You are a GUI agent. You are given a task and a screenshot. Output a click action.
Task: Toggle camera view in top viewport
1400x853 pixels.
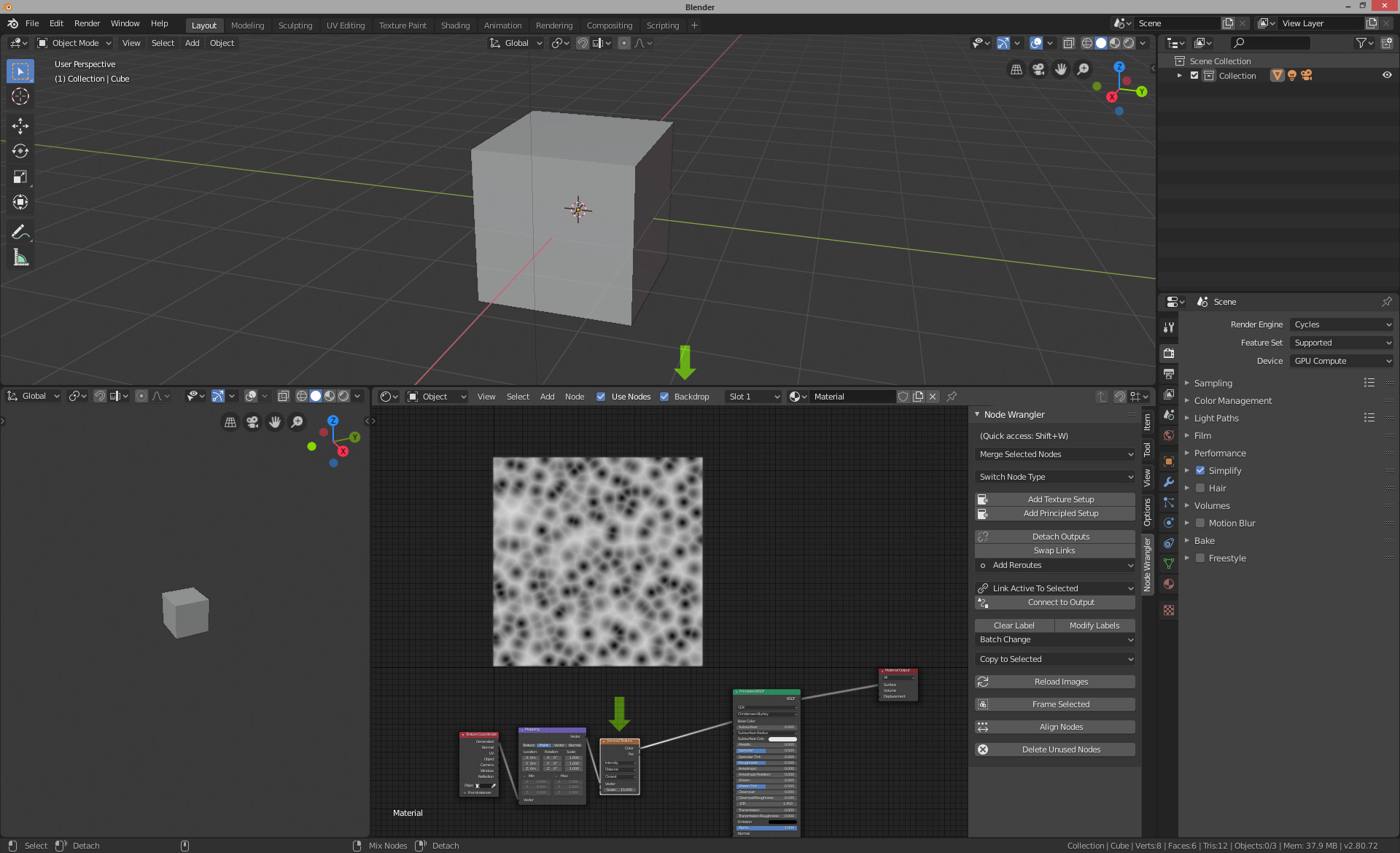[1038, 69]
